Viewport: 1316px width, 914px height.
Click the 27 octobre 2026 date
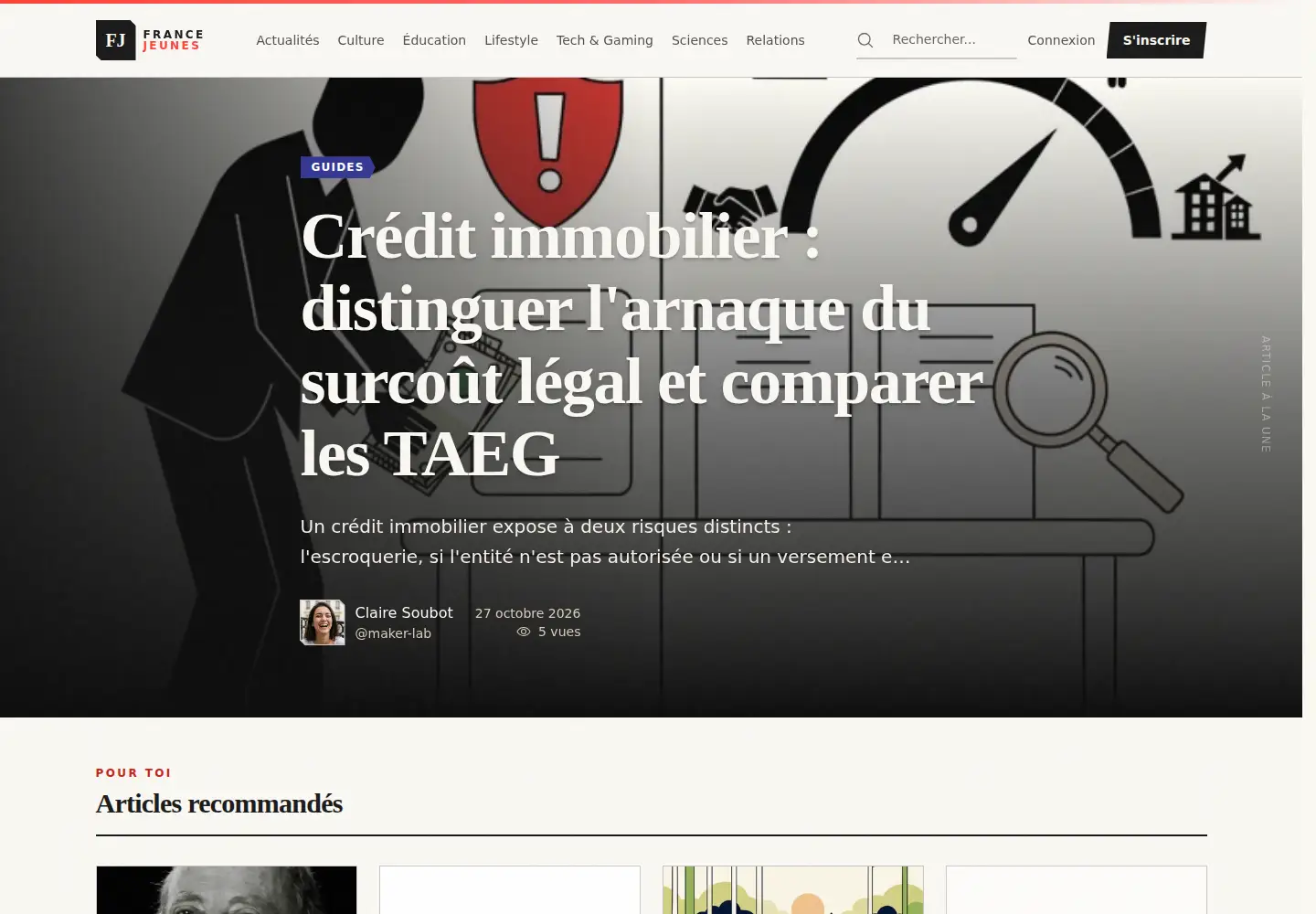[527, 613]
